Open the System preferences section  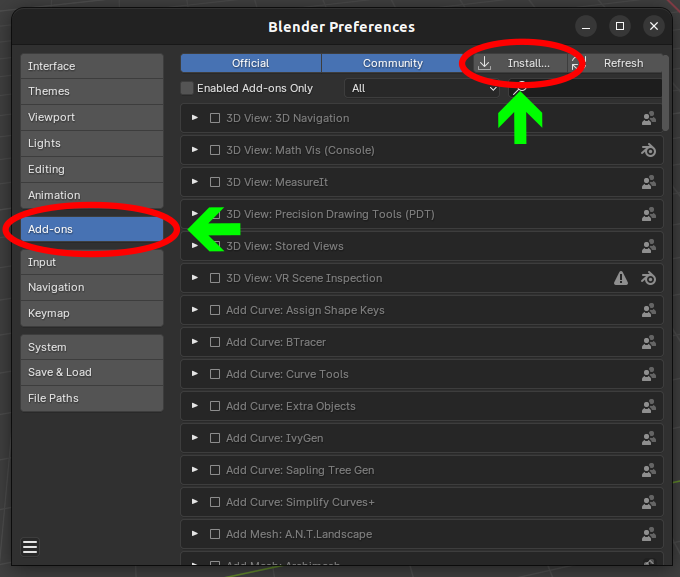click(x=92, y=347)
